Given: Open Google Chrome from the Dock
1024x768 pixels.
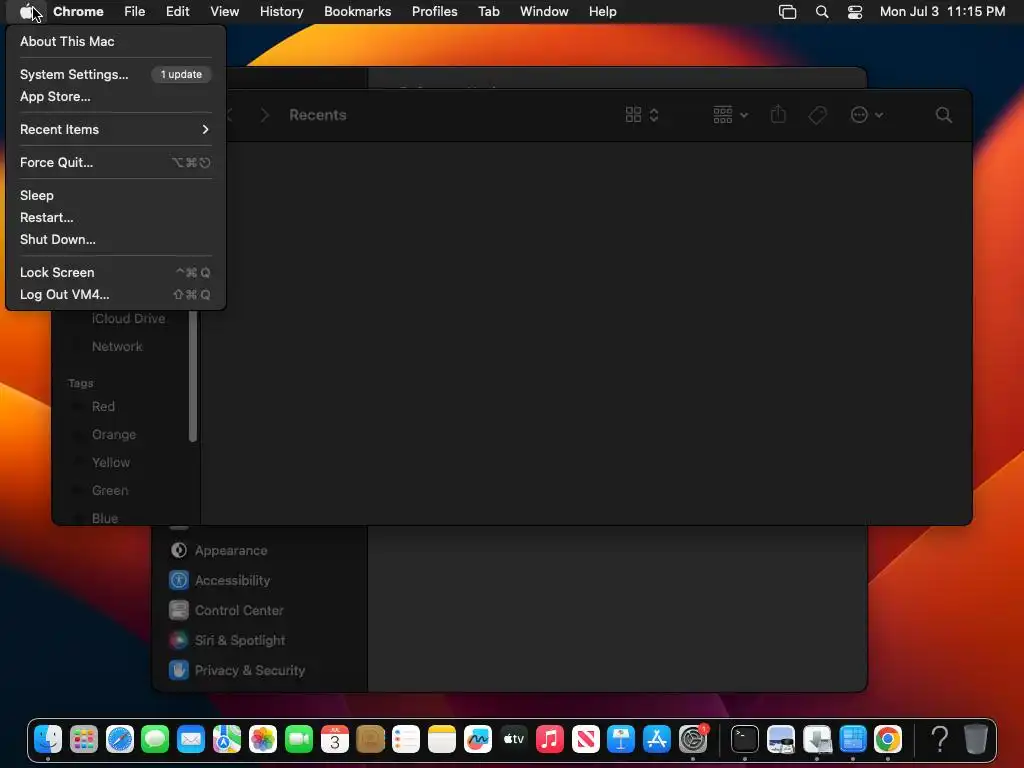Looking at the screenshot, I should pos(888,739).
